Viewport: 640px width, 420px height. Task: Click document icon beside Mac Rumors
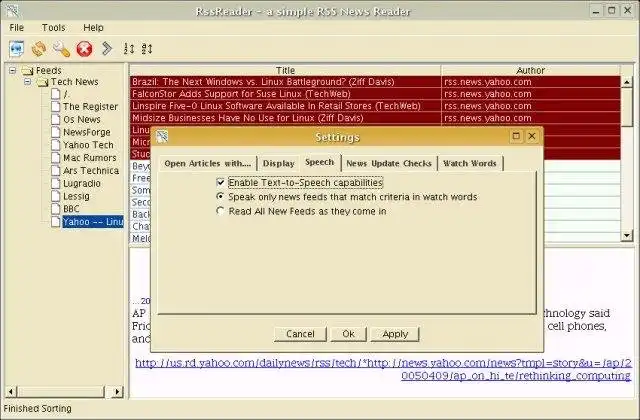pos(56,158)
